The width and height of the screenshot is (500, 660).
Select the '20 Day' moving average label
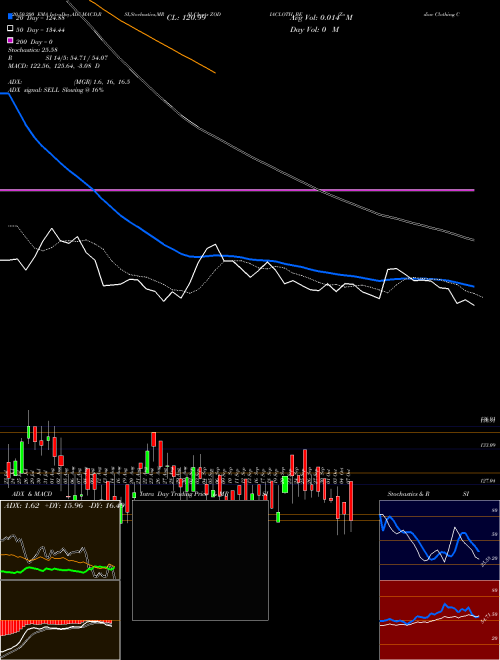click(x=40, y=18)
